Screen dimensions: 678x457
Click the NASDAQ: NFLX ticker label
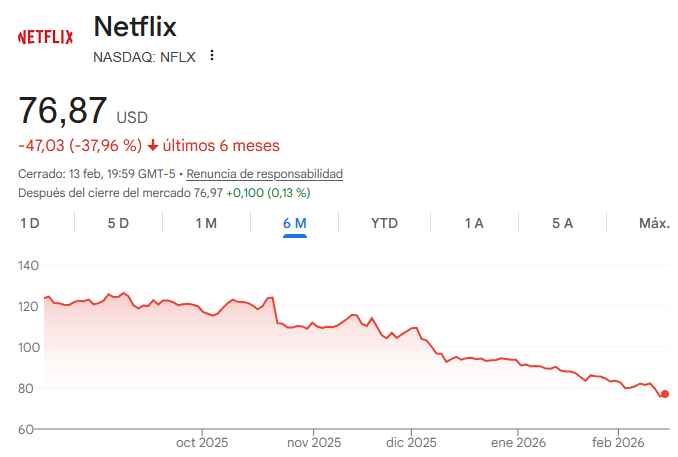coord(144,57)
